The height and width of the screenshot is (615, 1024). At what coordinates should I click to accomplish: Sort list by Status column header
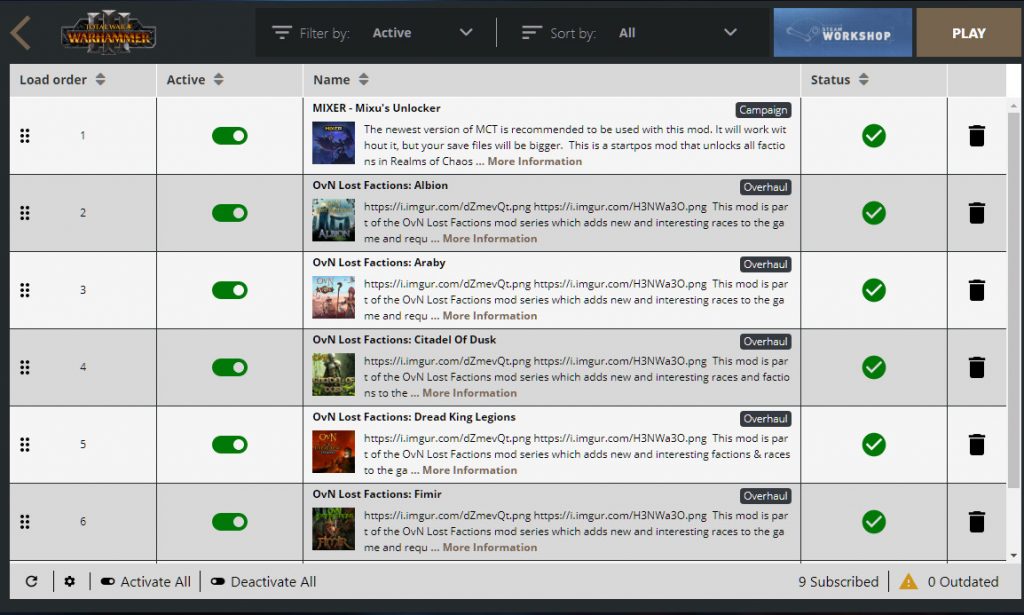point(839,80)
